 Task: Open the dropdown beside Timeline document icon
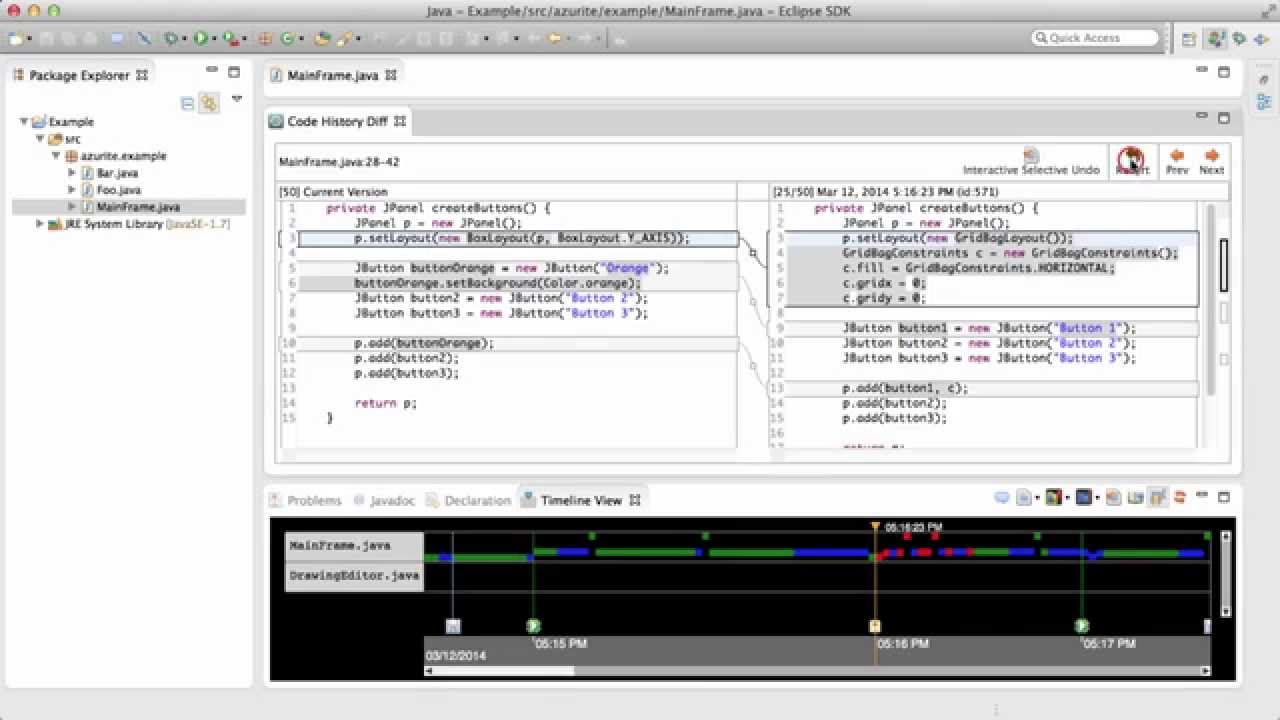[x=1037, y=498]
